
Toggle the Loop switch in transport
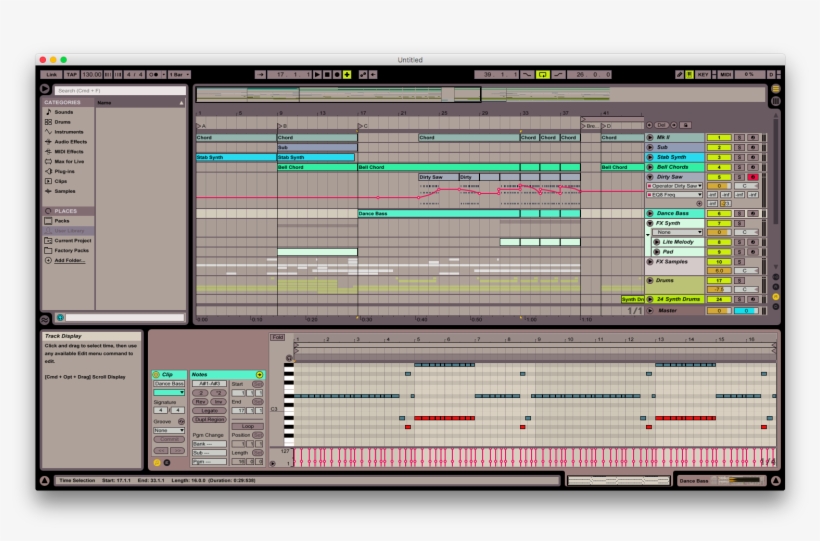(x=542, y=75)
